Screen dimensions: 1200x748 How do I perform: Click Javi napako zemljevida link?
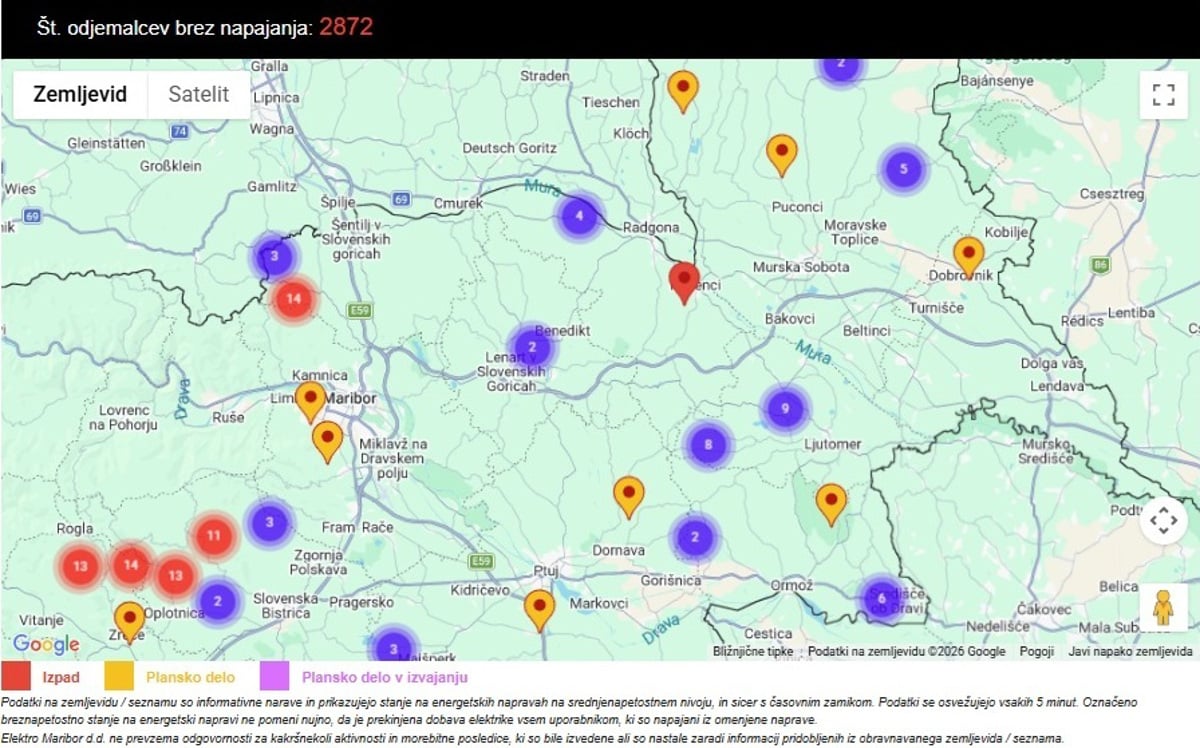(1130, 651)
